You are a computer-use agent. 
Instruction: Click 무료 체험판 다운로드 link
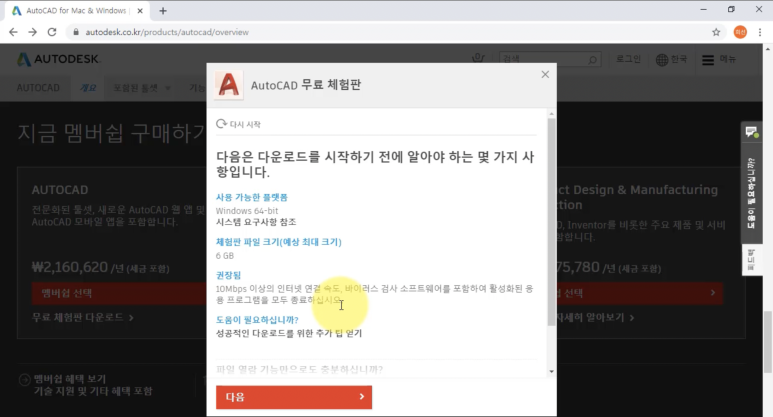click(82, 317)
